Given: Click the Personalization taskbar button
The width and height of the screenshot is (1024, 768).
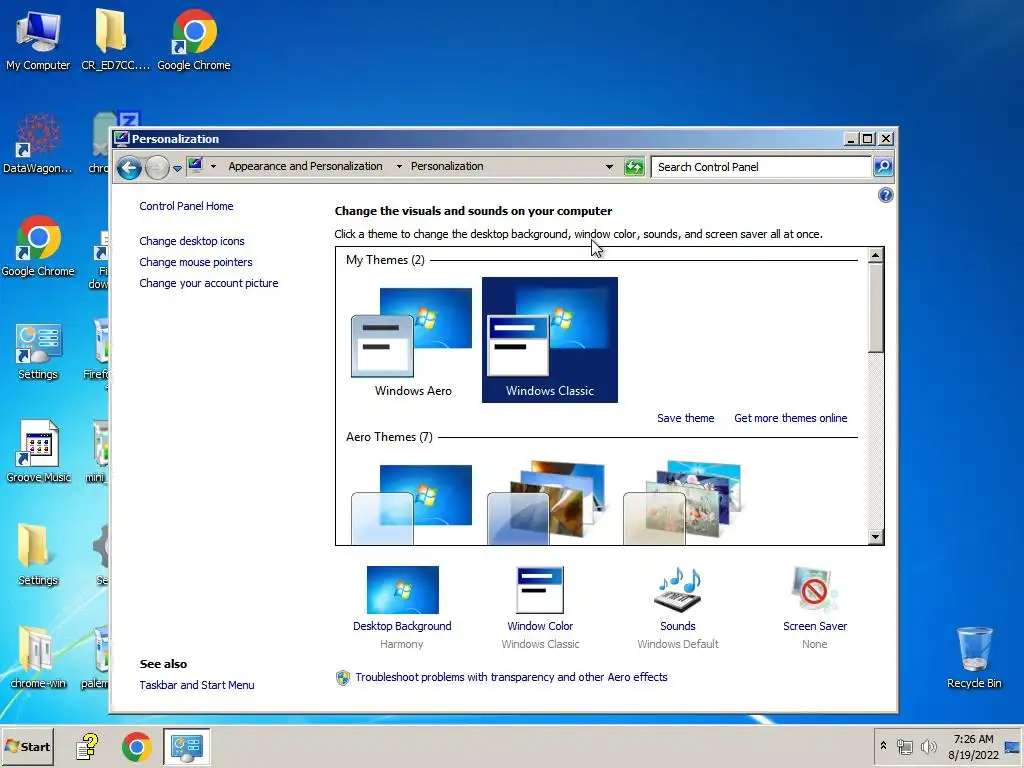Looking at the screenshot, I should pyautogui.click(x=187, y=746).
